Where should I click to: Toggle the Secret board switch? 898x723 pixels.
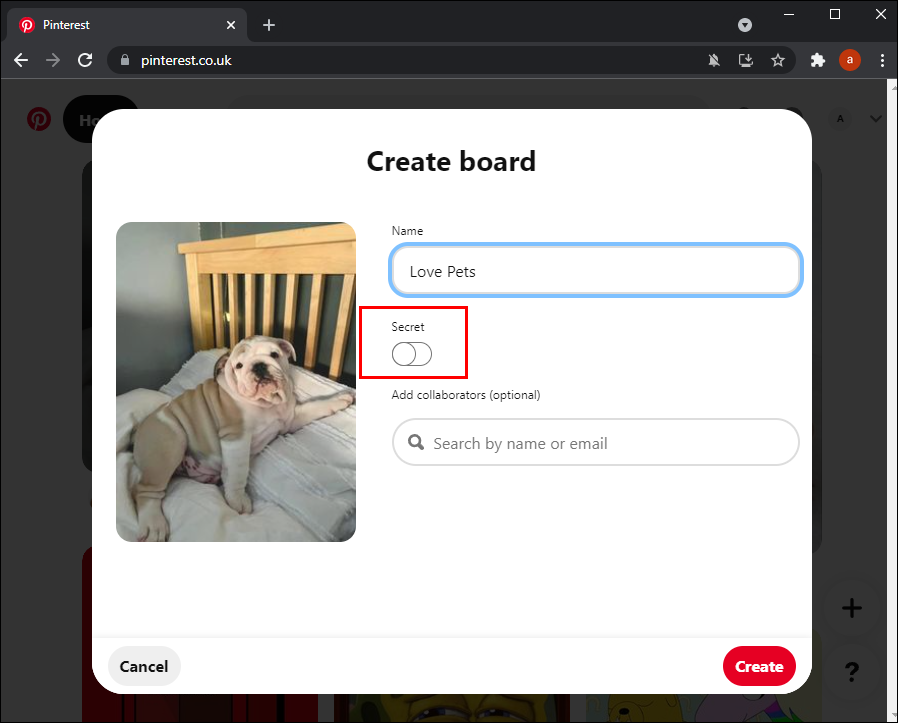412,354
